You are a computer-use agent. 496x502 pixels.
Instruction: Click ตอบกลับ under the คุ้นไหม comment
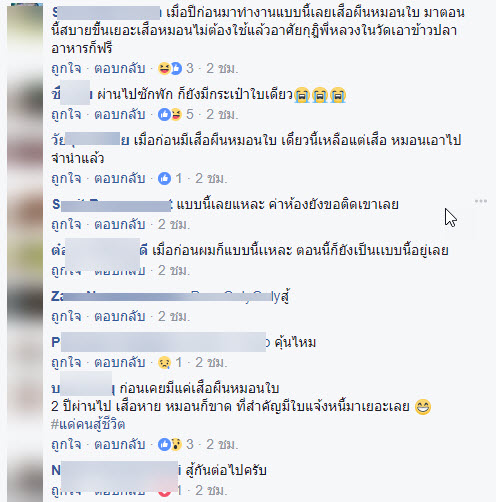tap(120, 362)
